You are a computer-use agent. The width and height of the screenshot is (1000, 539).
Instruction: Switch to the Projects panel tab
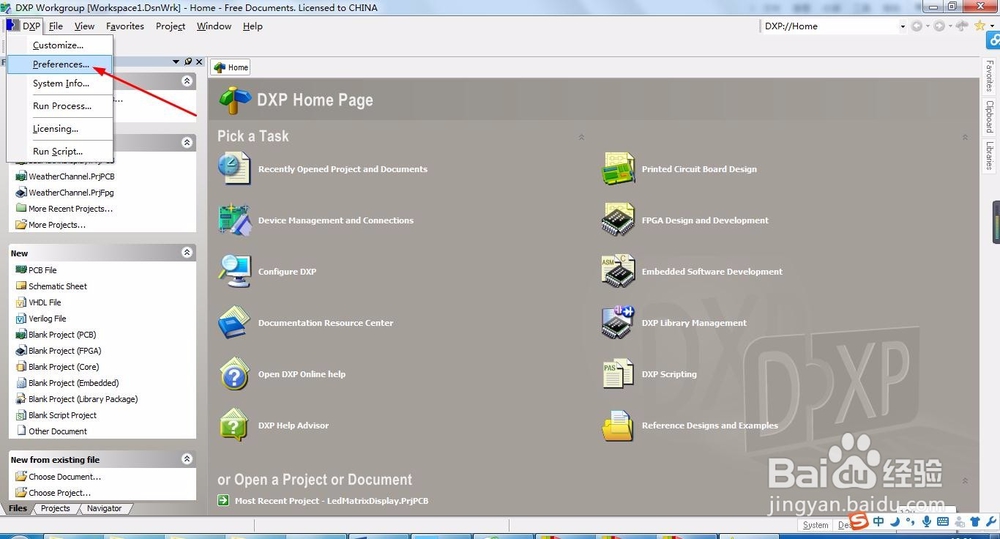[55, 508]
